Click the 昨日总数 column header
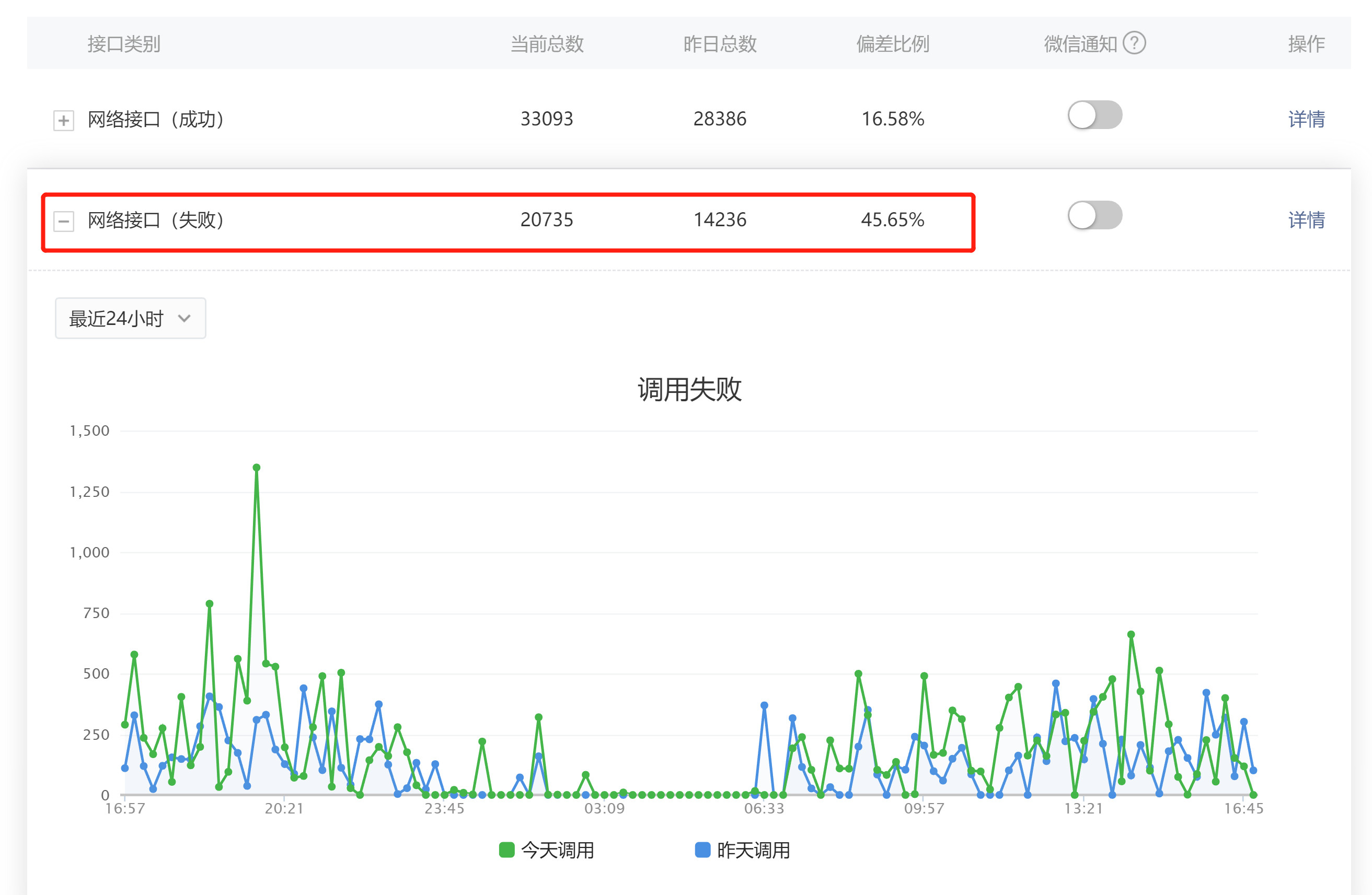The width and height of the screenshot is (1372, 895). click(719, 44)
